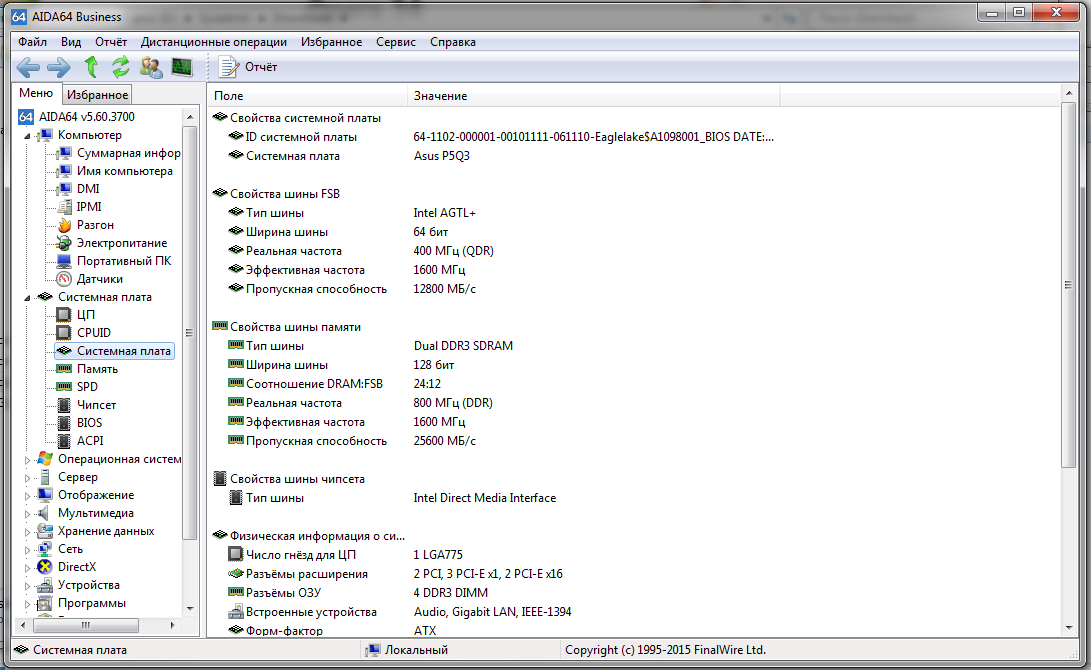The width and height of the screenshot is (1091, 670).
Task: Collapse the Системная плата tree branch
Action: point(27,298)
